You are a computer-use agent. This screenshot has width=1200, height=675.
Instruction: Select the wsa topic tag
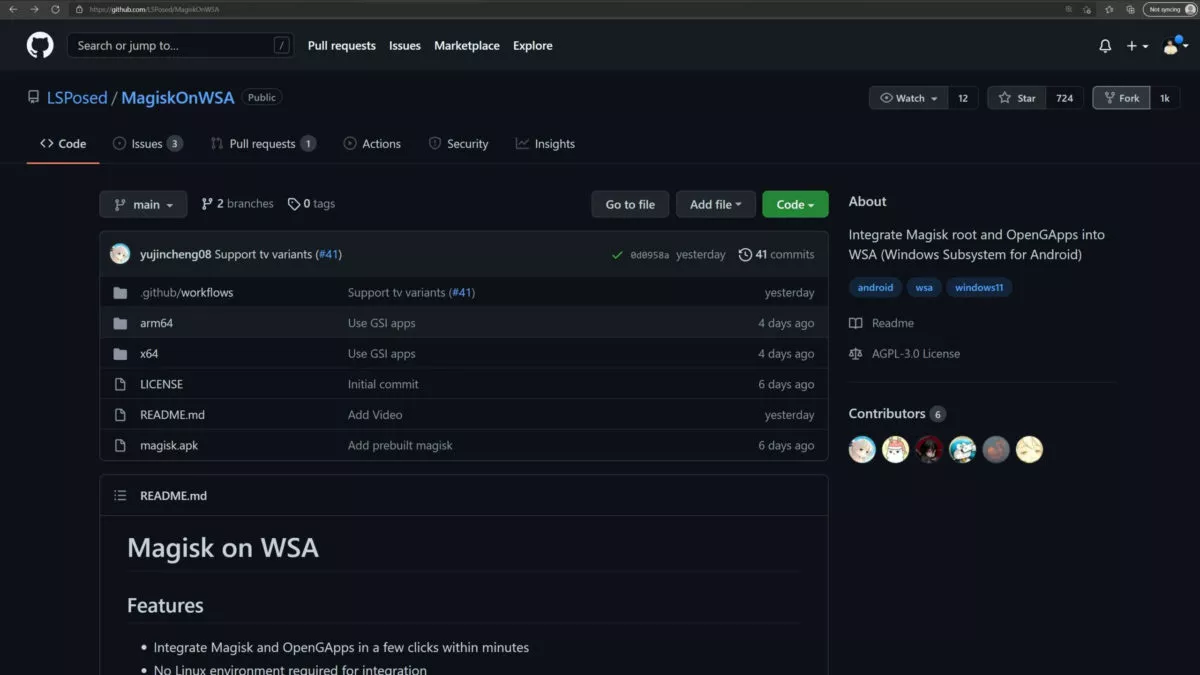pos(924,288)
